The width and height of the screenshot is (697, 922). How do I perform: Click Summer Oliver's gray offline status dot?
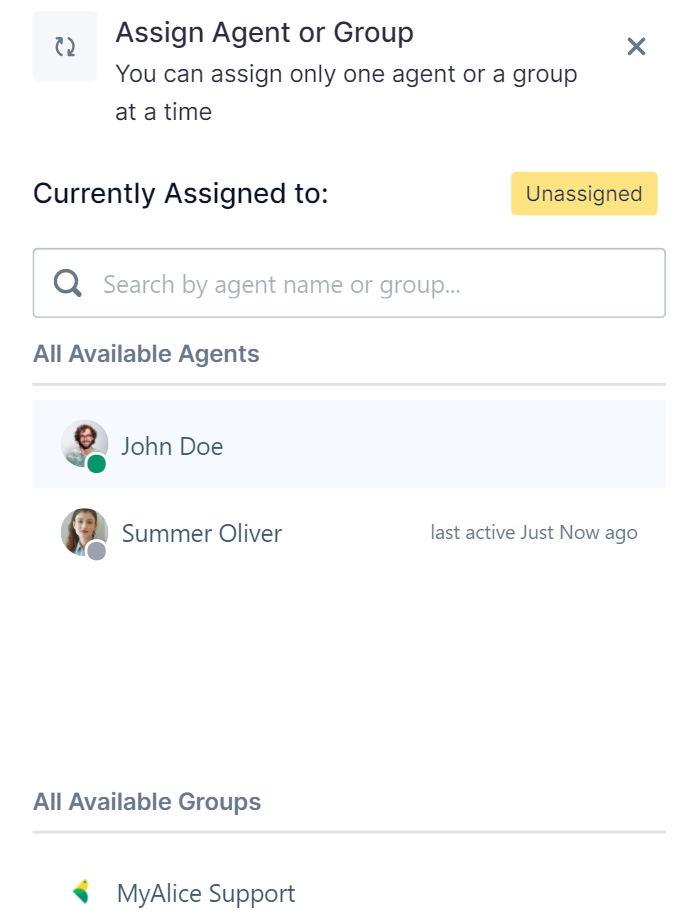(97, 551)
